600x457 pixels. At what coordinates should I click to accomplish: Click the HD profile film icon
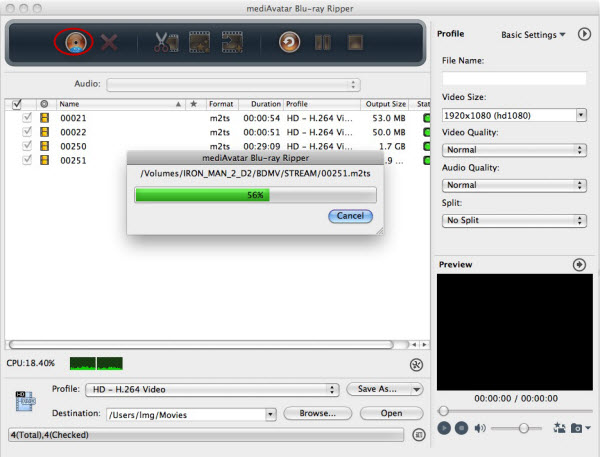click(26, 401)
